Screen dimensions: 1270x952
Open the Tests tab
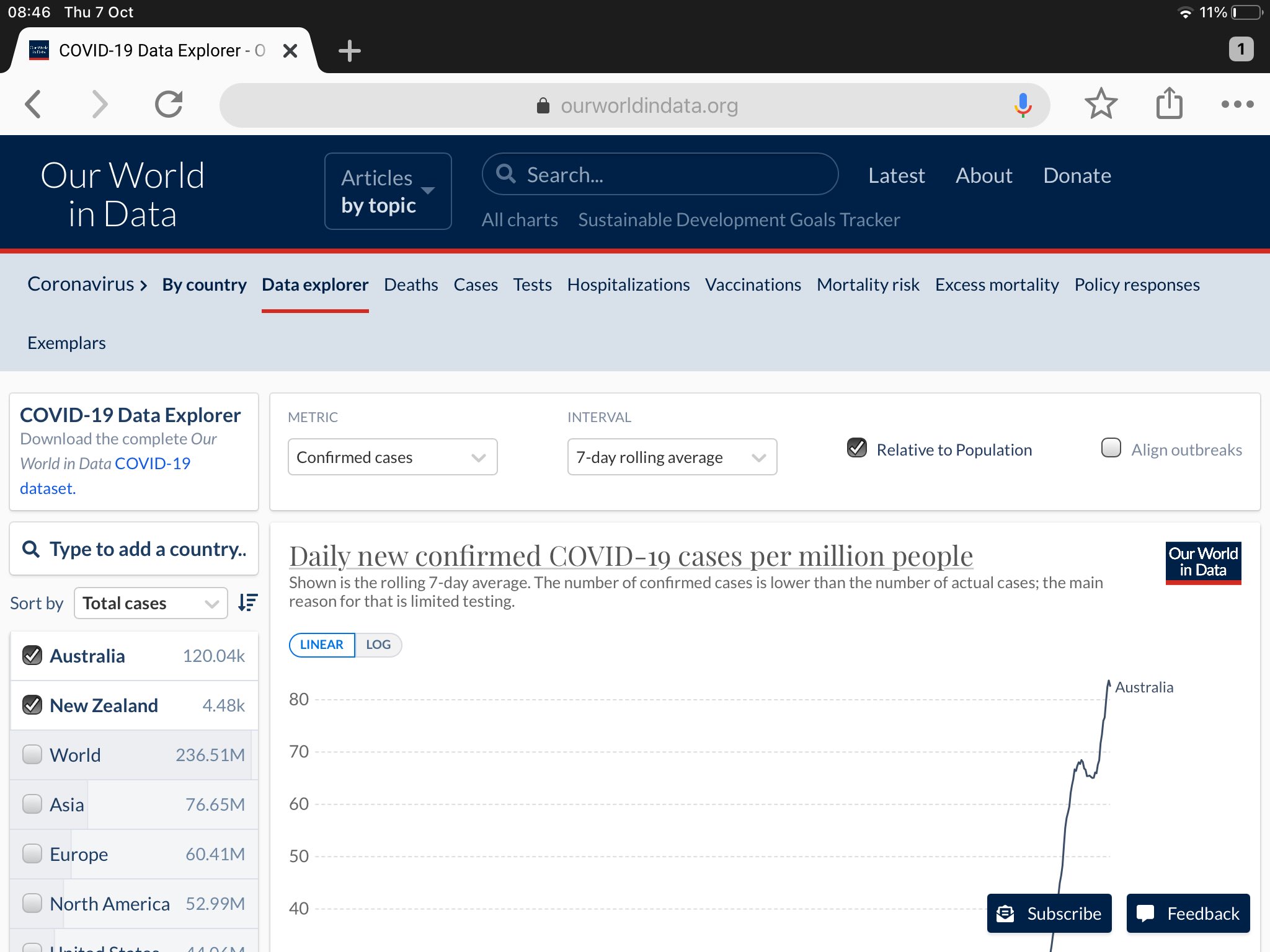pyautogui.click(x=532, y=284)
